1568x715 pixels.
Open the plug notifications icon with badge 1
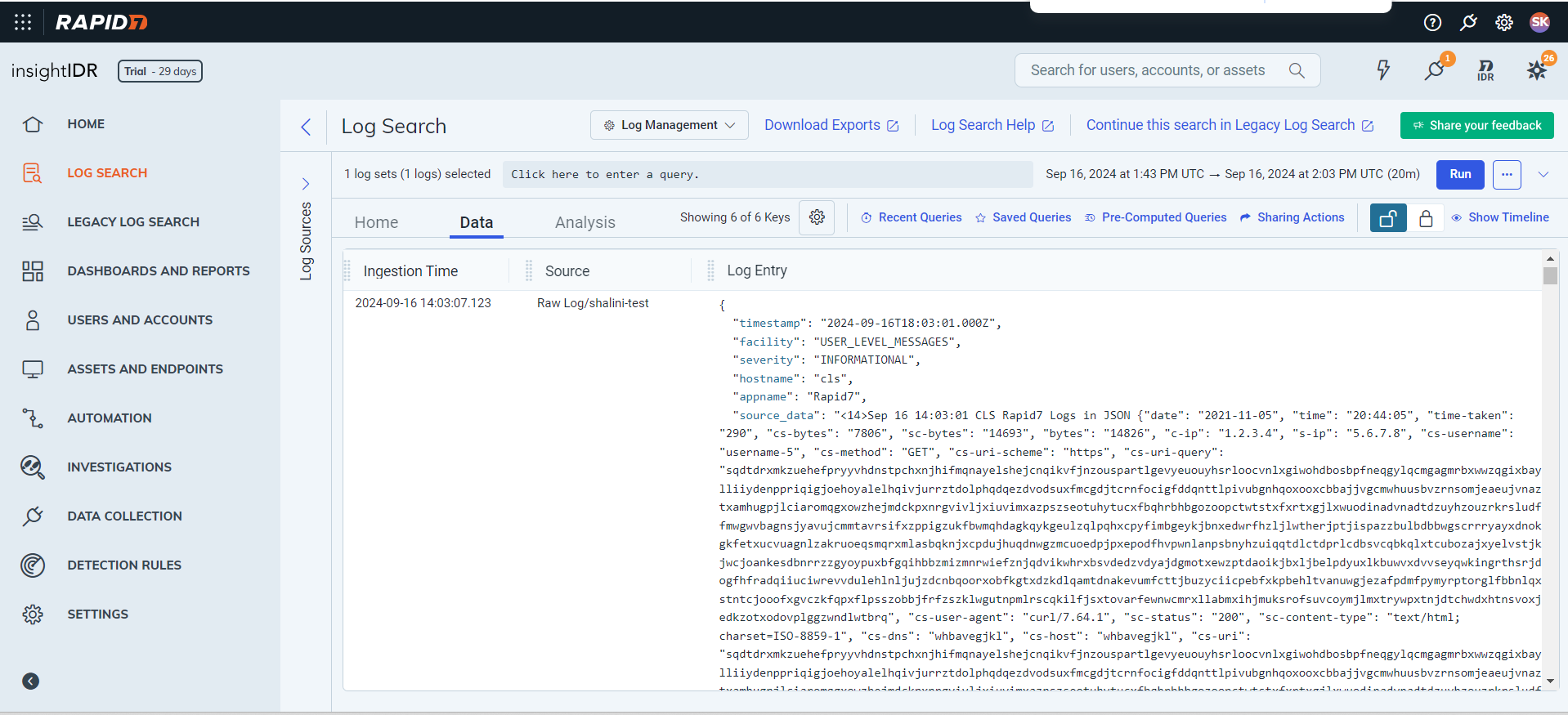1435,69
